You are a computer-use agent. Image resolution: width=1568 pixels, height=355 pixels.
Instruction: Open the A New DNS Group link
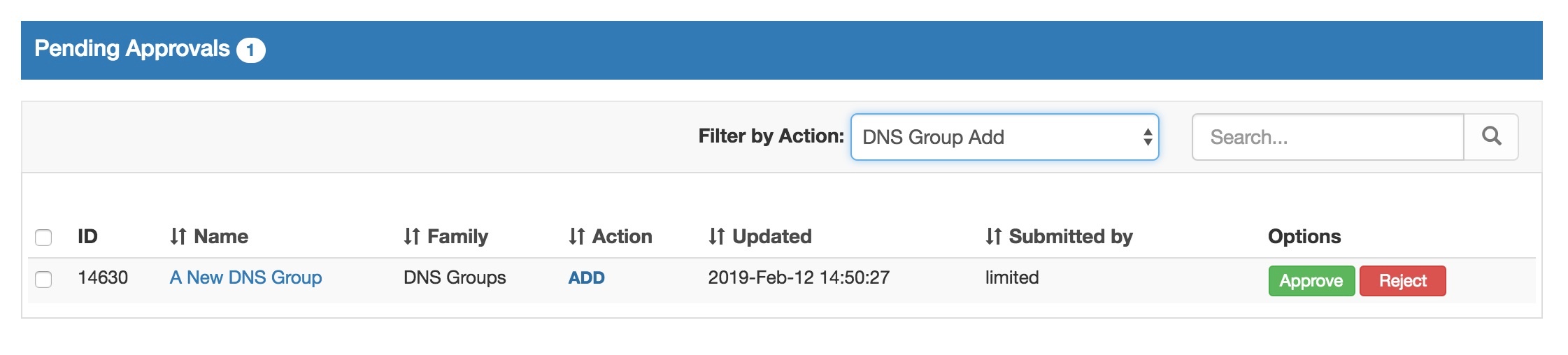click(245, 278)
